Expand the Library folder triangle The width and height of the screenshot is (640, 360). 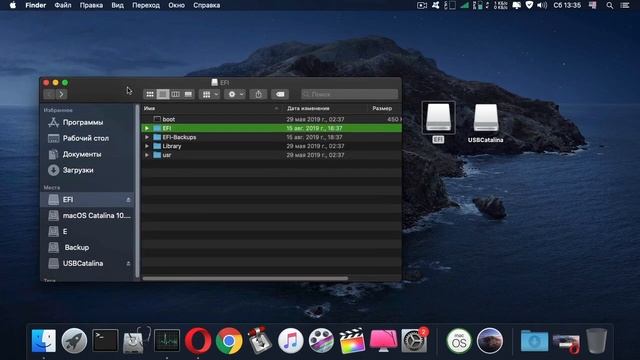[147, 146]
